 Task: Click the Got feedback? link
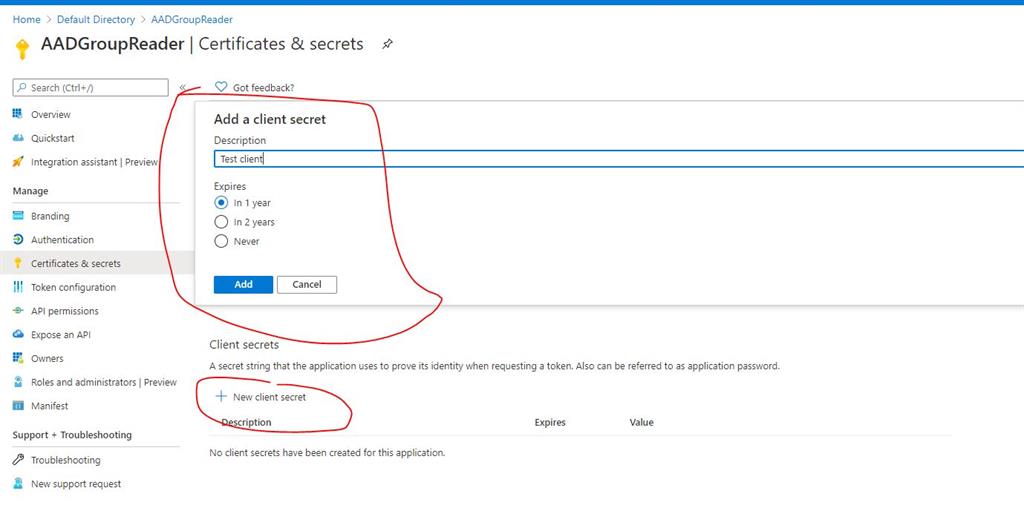(x=264, y=88)
